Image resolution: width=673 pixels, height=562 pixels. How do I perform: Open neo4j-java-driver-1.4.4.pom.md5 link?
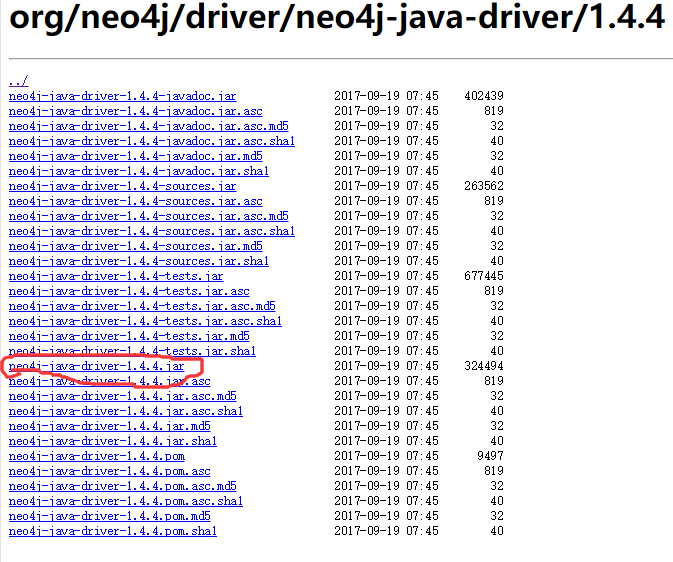click(109, 516)
